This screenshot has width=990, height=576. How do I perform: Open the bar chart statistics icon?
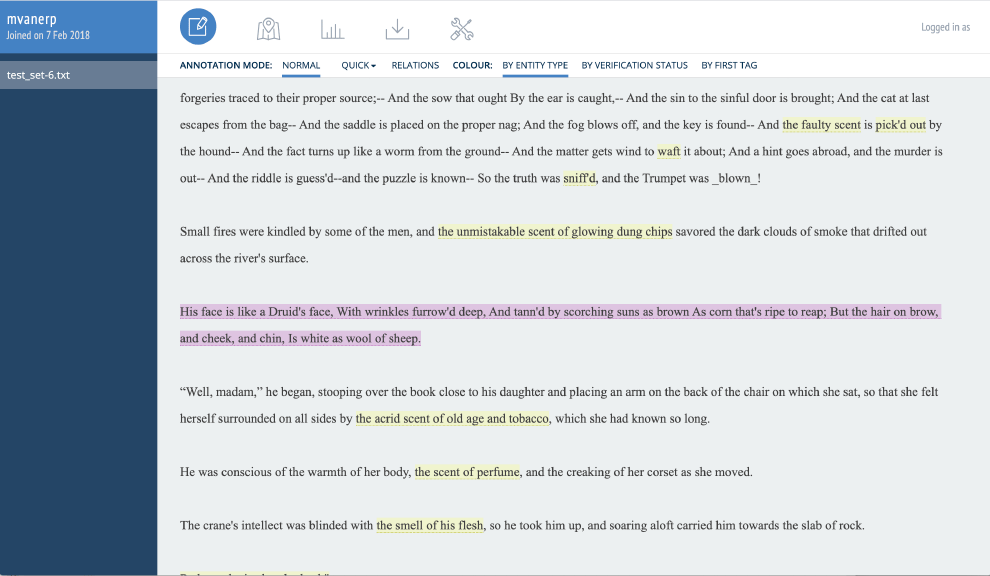[332, 29]
